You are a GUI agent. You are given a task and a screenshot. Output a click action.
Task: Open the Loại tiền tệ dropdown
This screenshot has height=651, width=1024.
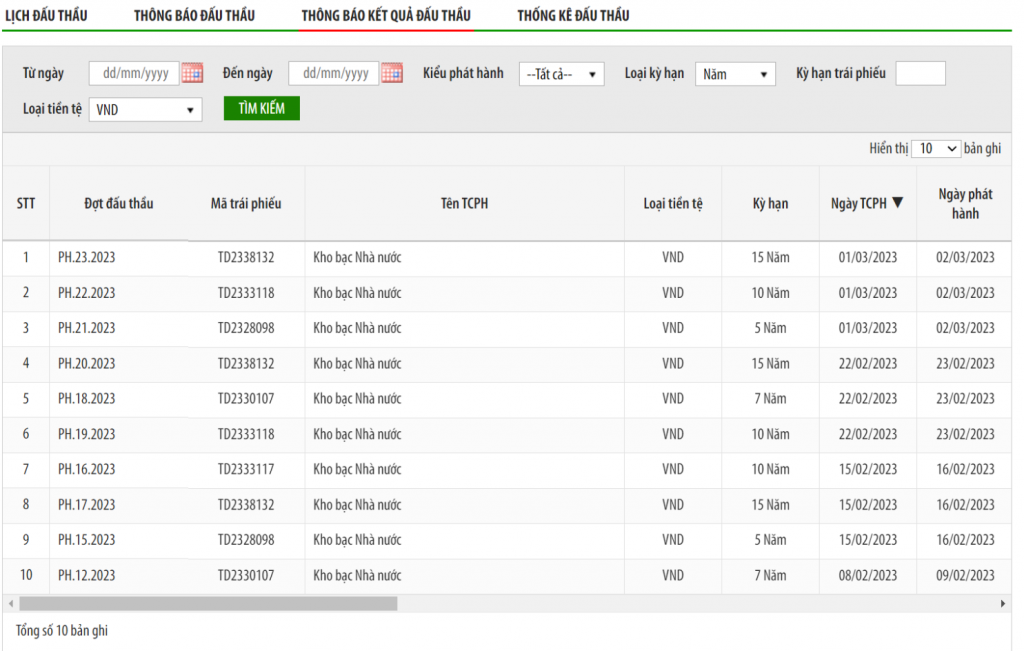pos(145,110)
